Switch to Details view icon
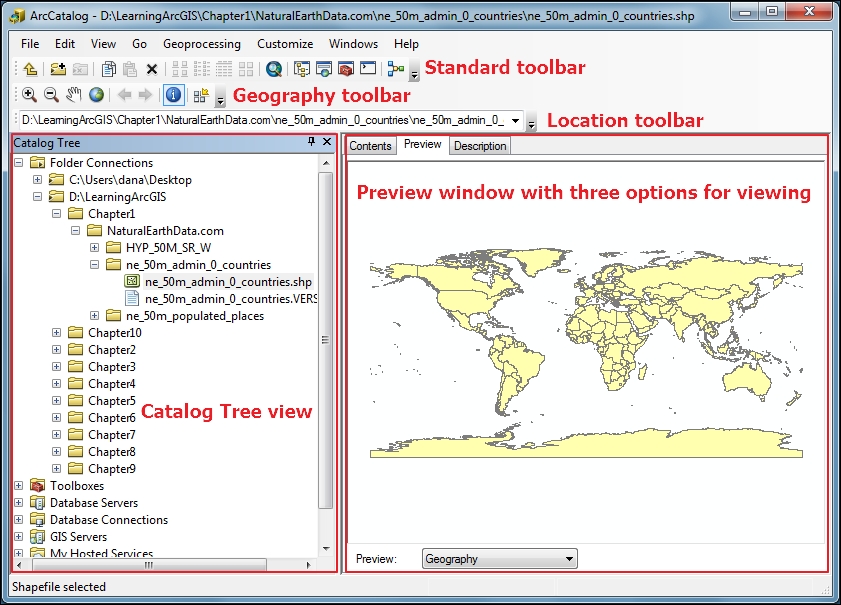Viewport: 841px width, 605px height. [x=224, y=69]
